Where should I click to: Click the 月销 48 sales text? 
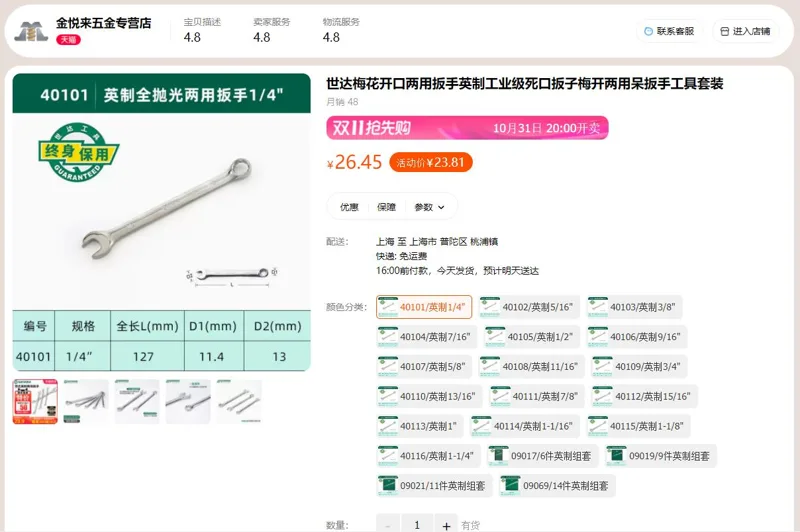tap(342, 102)
